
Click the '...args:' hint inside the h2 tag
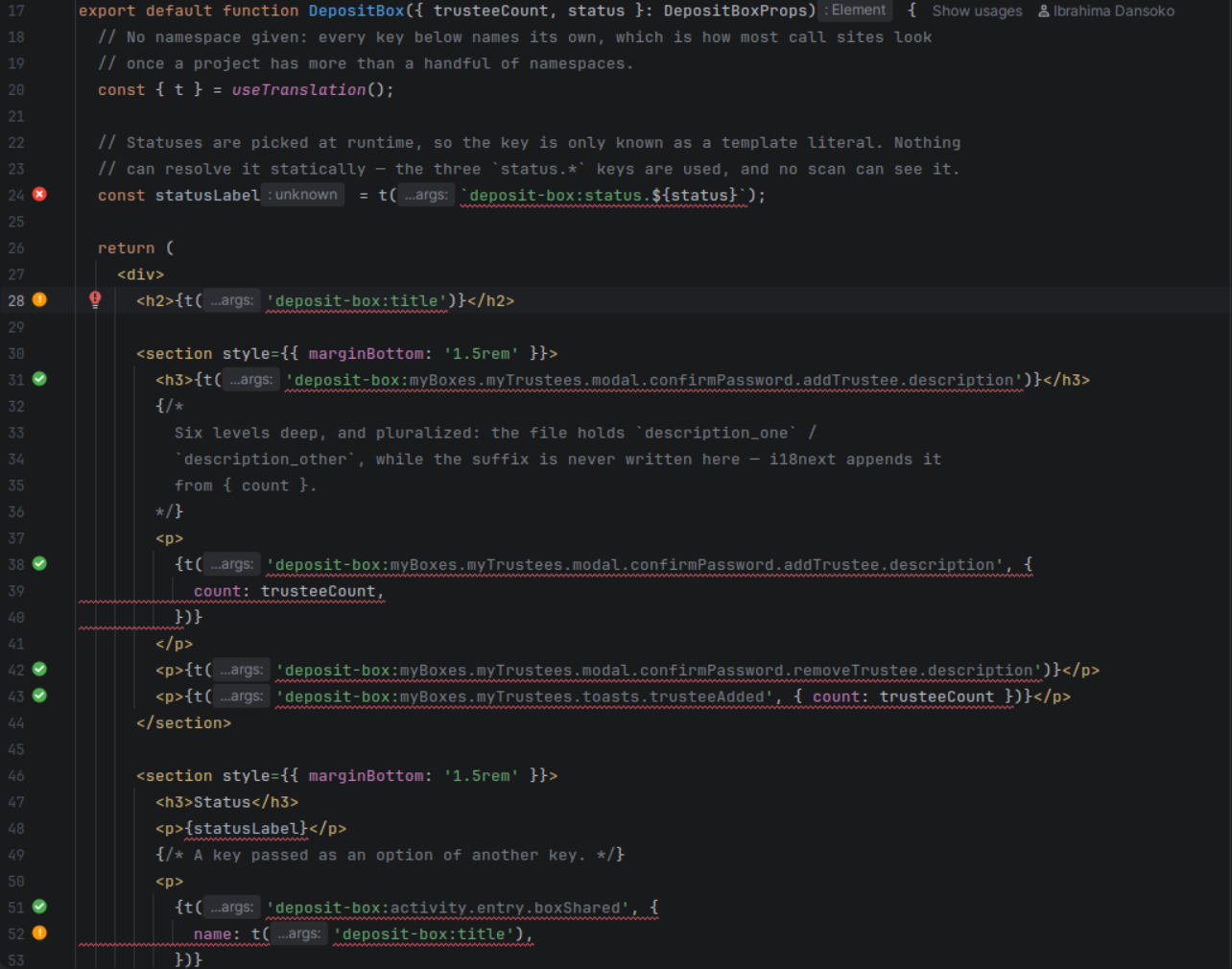(x=231, y=300)
